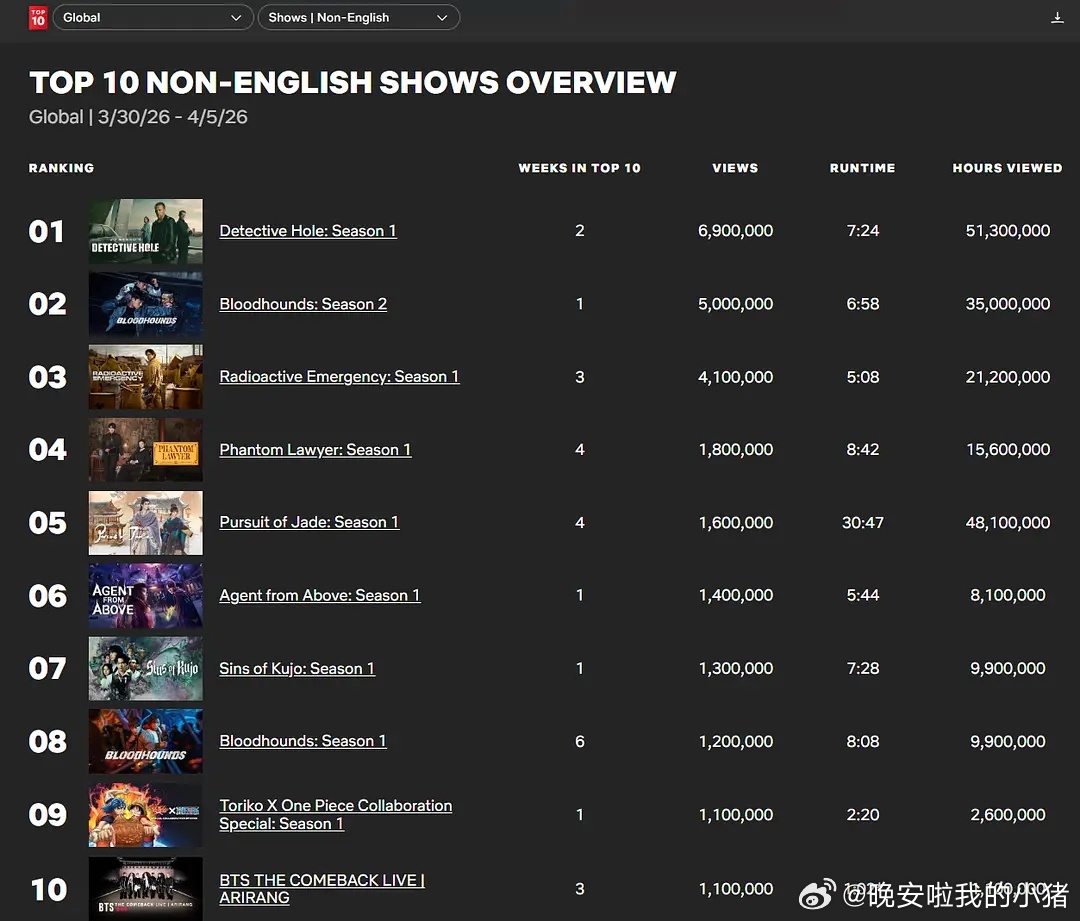This screenshot has height=921, width=1080.
Task: Click the 35,000,000 hours viewed value
Action: click(x=1008, y=304)
